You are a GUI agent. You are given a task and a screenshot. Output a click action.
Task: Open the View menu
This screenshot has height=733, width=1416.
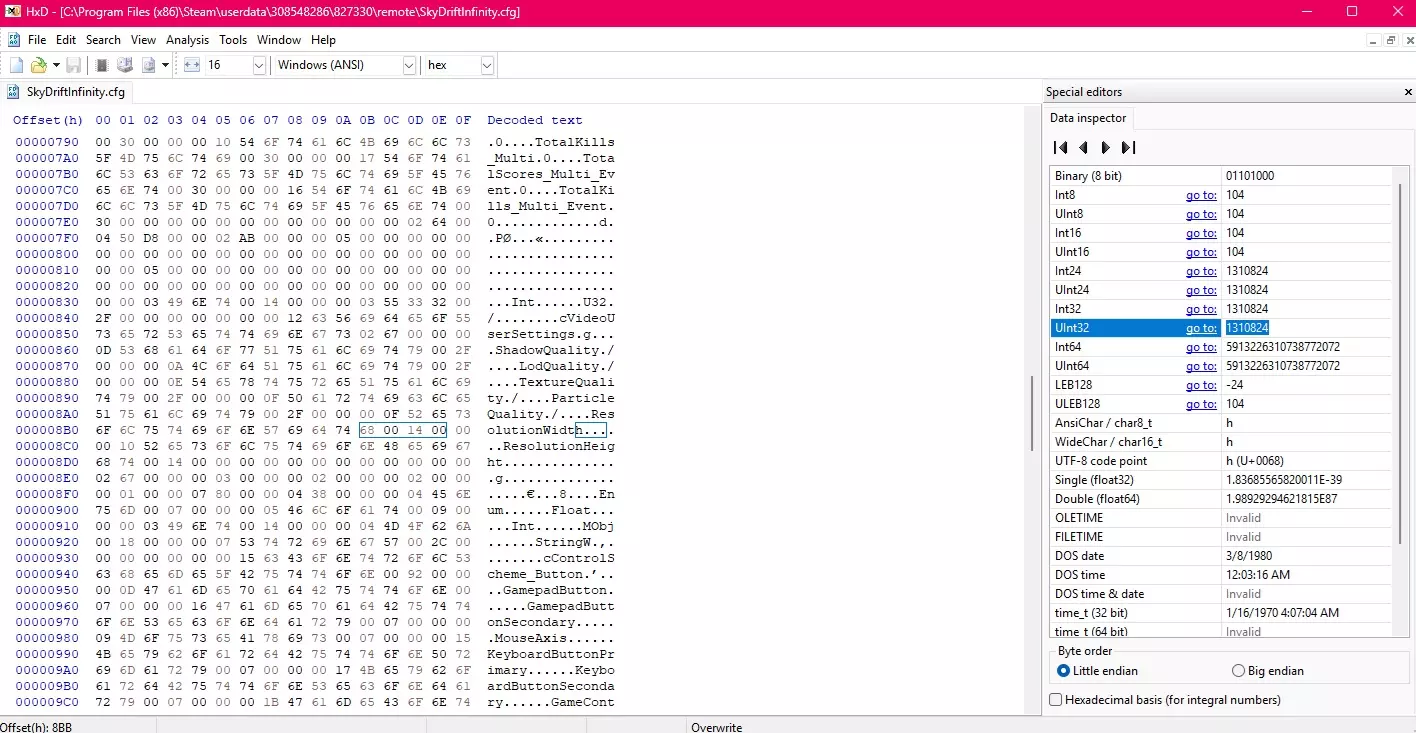pos(143,40)
